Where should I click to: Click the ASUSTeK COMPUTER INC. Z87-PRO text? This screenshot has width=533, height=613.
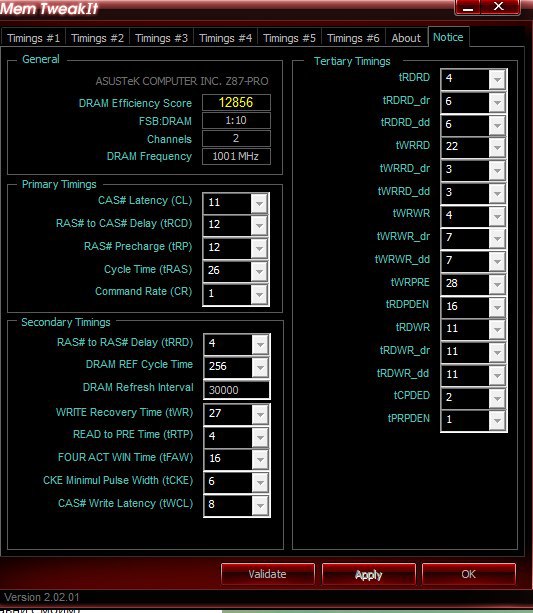[x=182, y=81]
